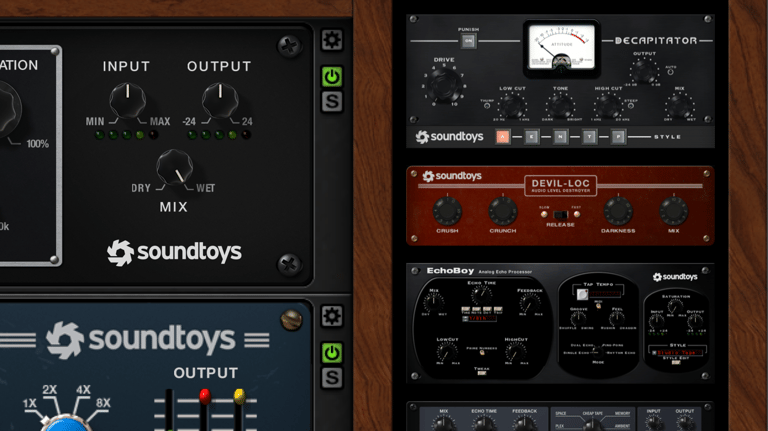Click the Soundtoys logo on the Devil-Loc panel
This screenshot has width=768, height=431.
pos(452,175)
